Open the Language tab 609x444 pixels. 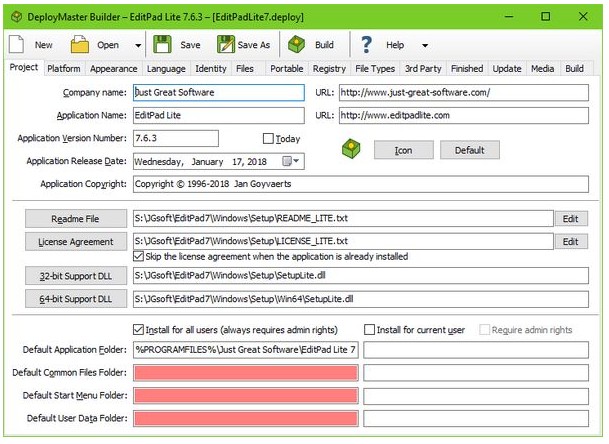[x=166, y=69]
